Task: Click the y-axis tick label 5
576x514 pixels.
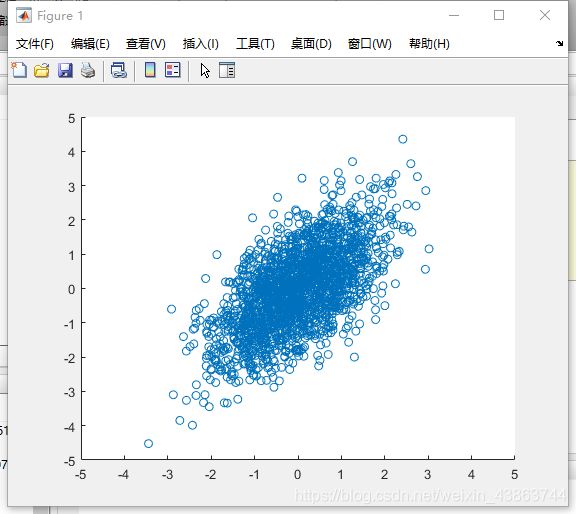Action: point(71,119)
